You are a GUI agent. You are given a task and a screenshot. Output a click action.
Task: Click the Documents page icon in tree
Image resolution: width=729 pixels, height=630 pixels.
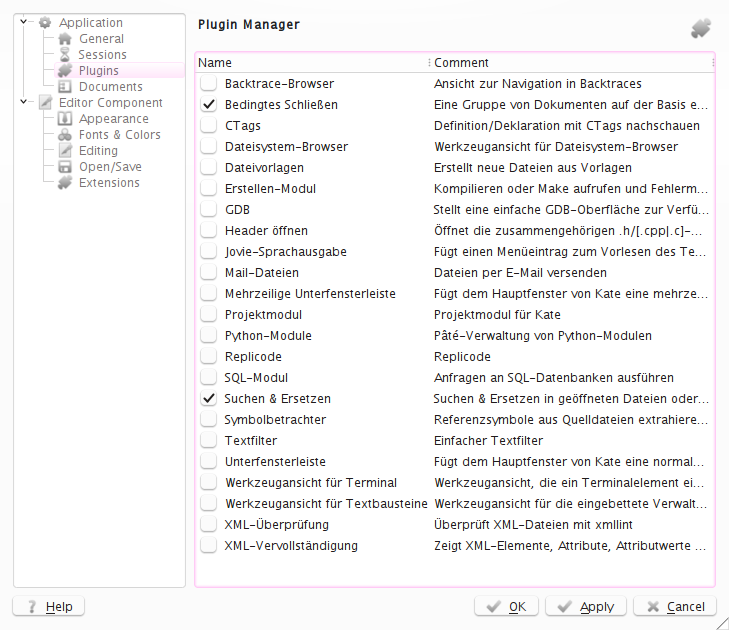click(65, 86)
